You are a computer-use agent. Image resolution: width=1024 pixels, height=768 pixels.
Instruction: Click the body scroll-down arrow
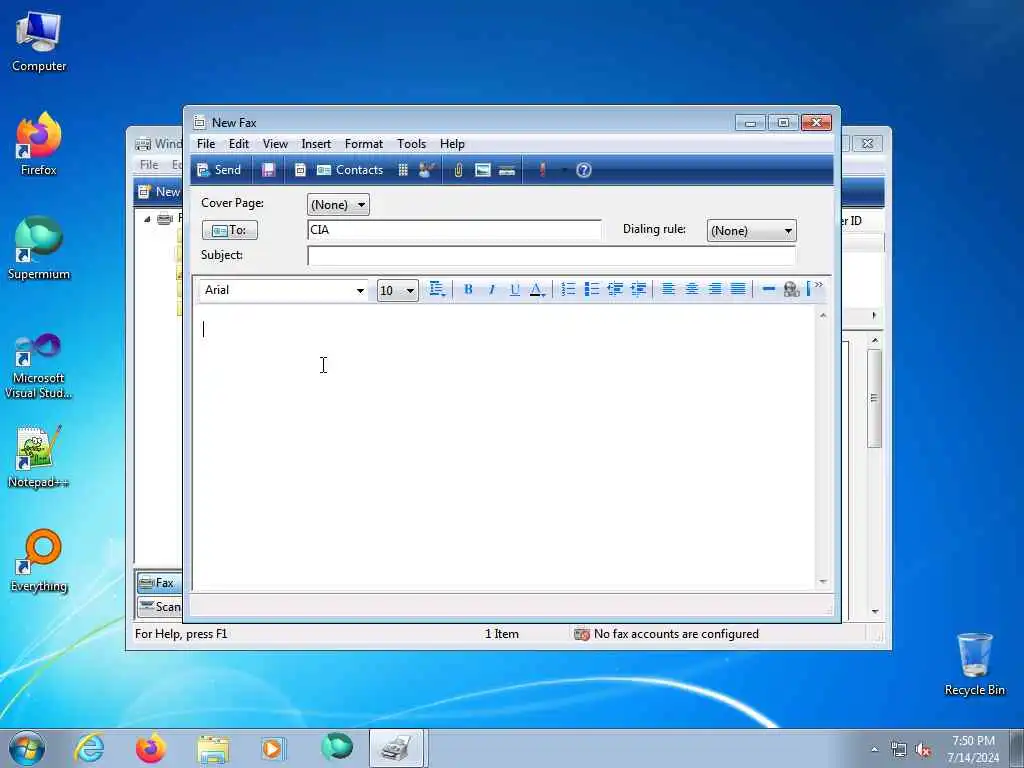823,581
